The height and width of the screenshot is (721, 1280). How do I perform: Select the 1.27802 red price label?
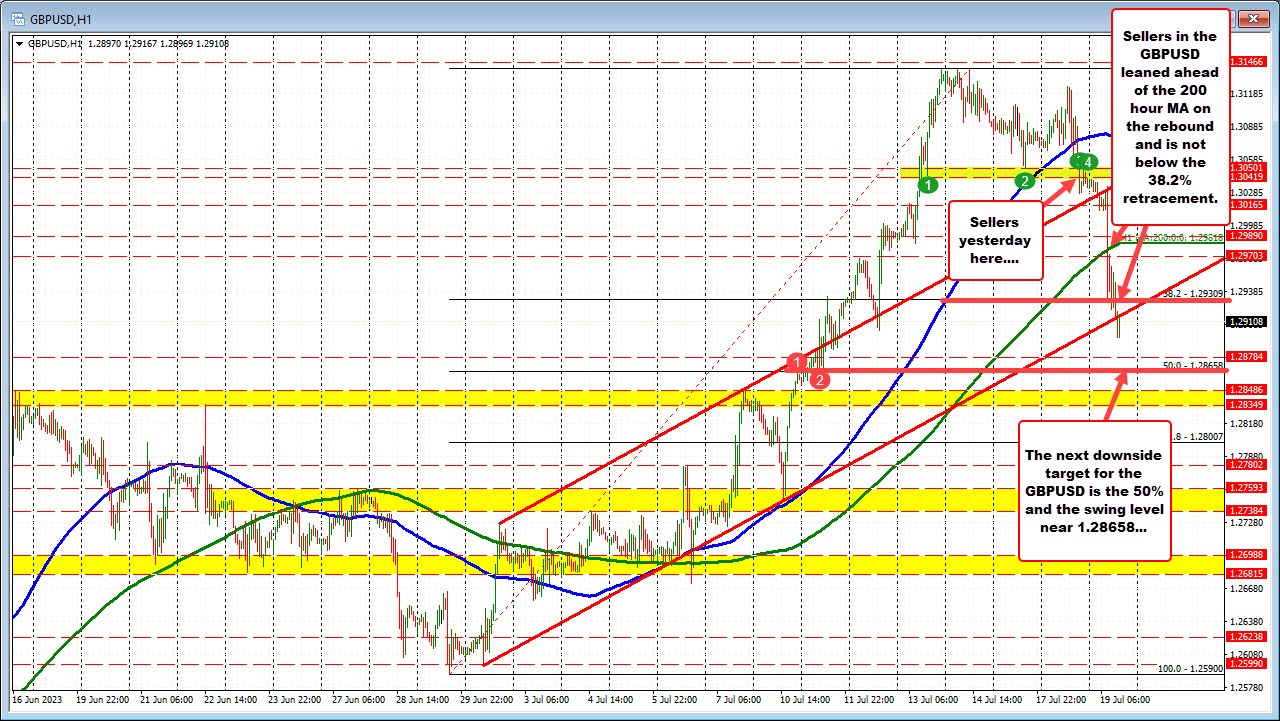(x=1247, y=465)
